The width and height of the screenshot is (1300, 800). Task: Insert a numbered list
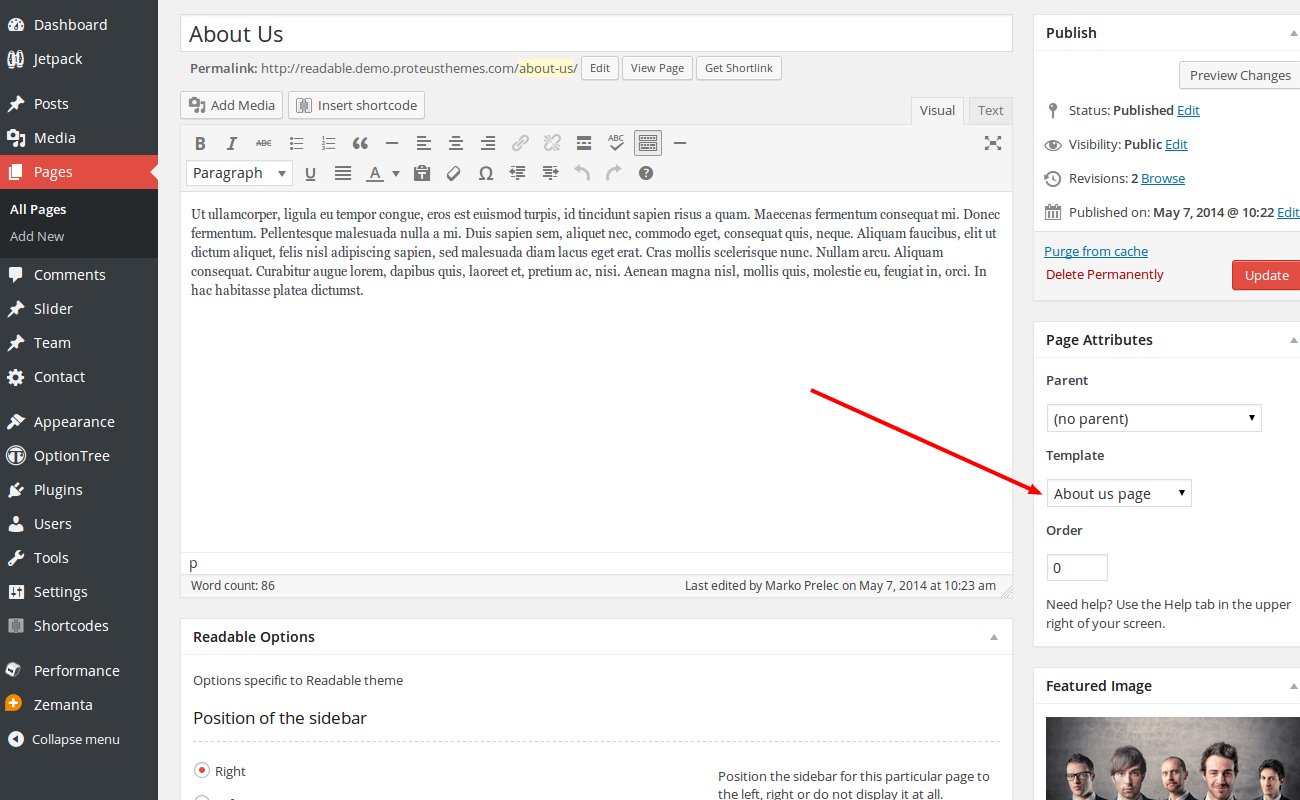328,143
